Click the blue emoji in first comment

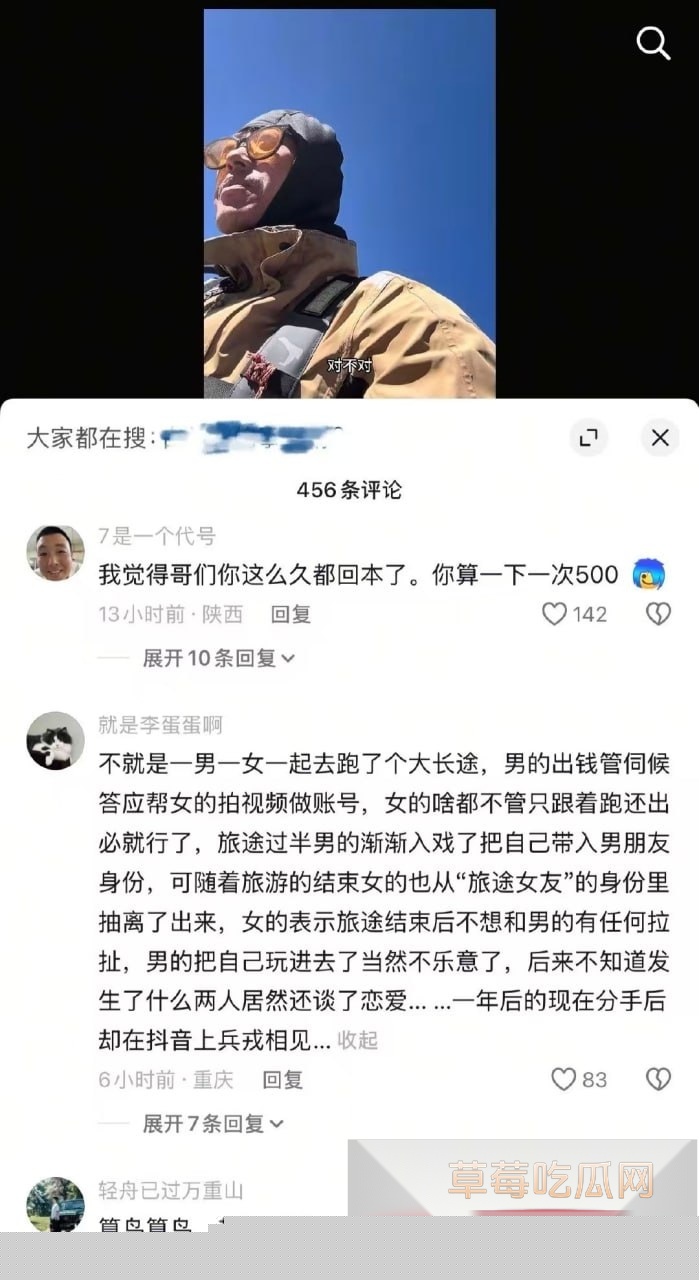(x=648, y=575)
